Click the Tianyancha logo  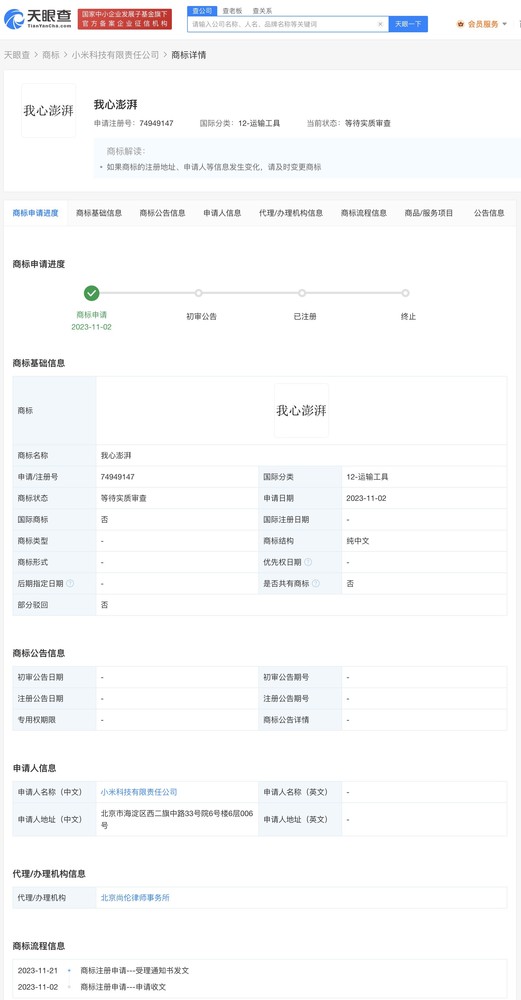pos(37,18)
